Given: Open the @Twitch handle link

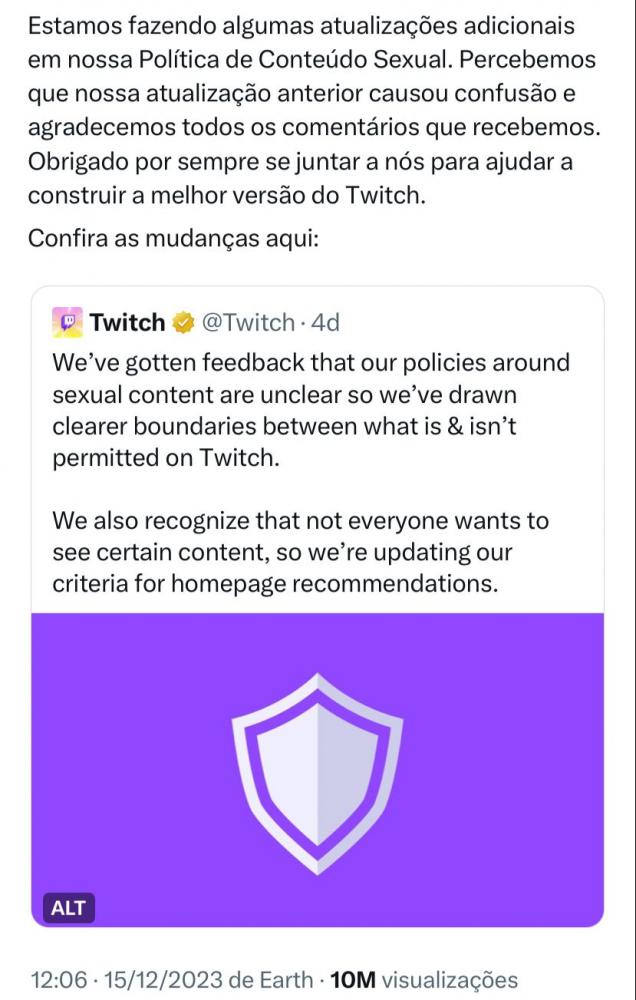Looking at the screenshot, I should click(248, 323).
